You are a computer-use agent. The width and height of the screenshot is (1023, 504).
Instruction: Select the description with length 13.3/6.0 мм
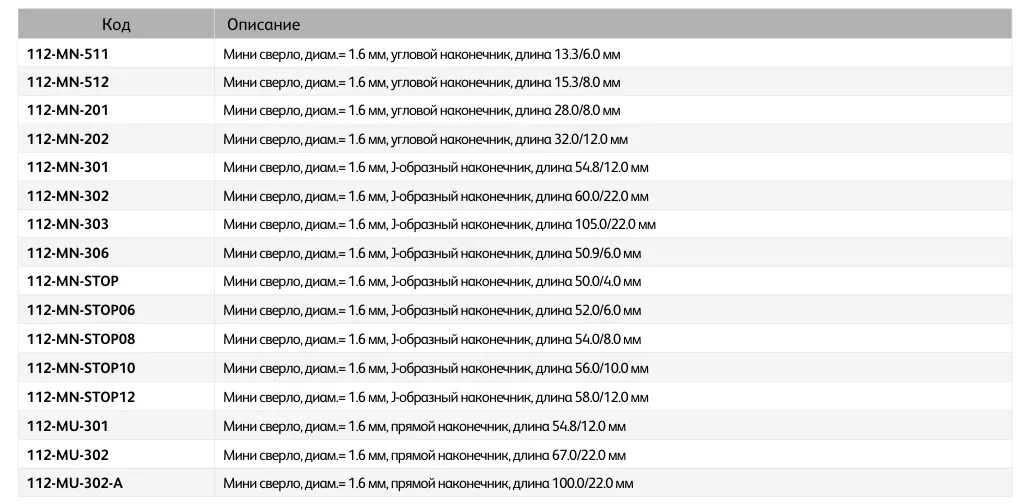click(x=428, y=54)
